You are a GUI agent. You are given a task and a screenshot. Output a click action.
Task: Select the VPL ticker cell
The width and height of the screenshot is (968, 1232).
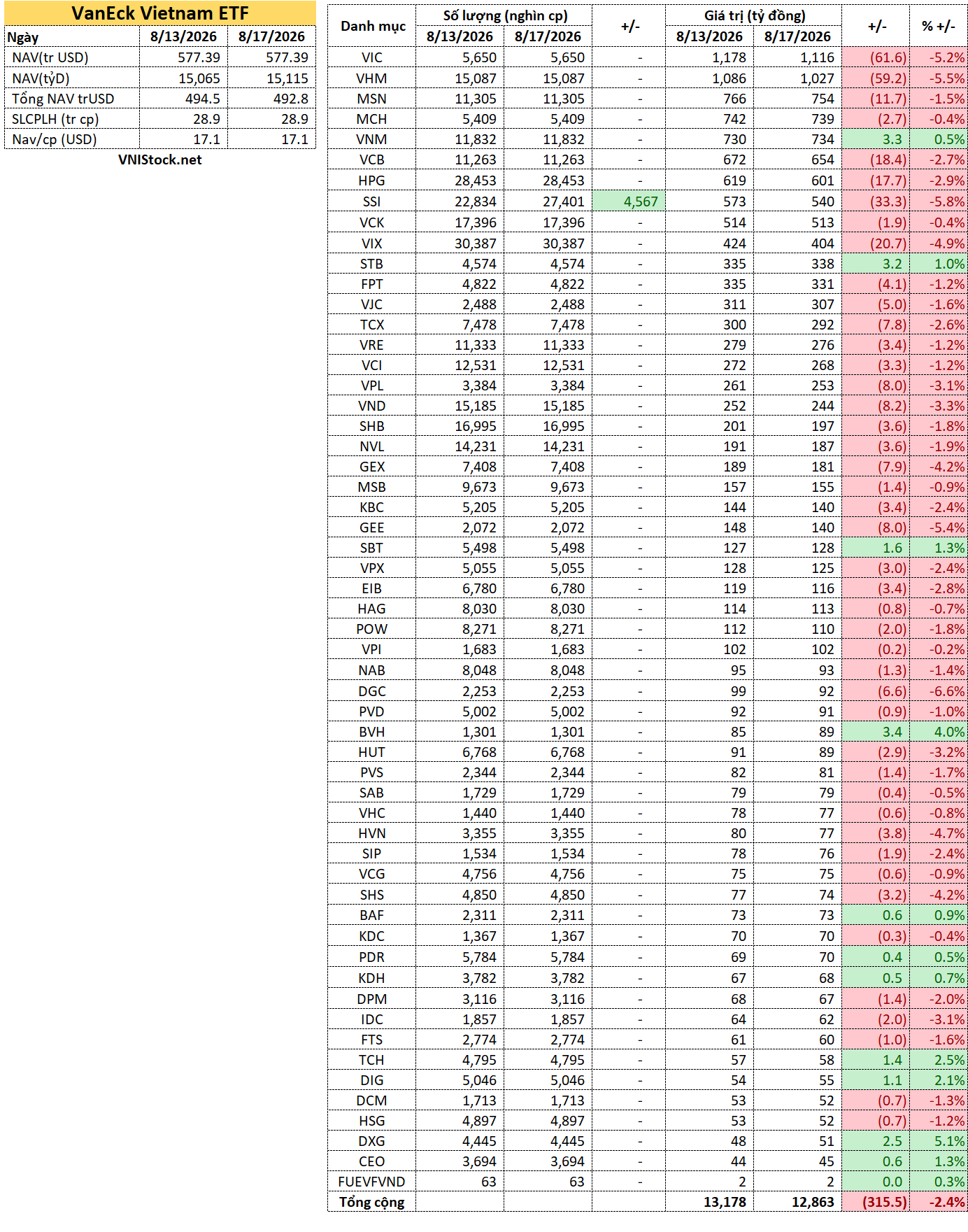coord(372,385)
